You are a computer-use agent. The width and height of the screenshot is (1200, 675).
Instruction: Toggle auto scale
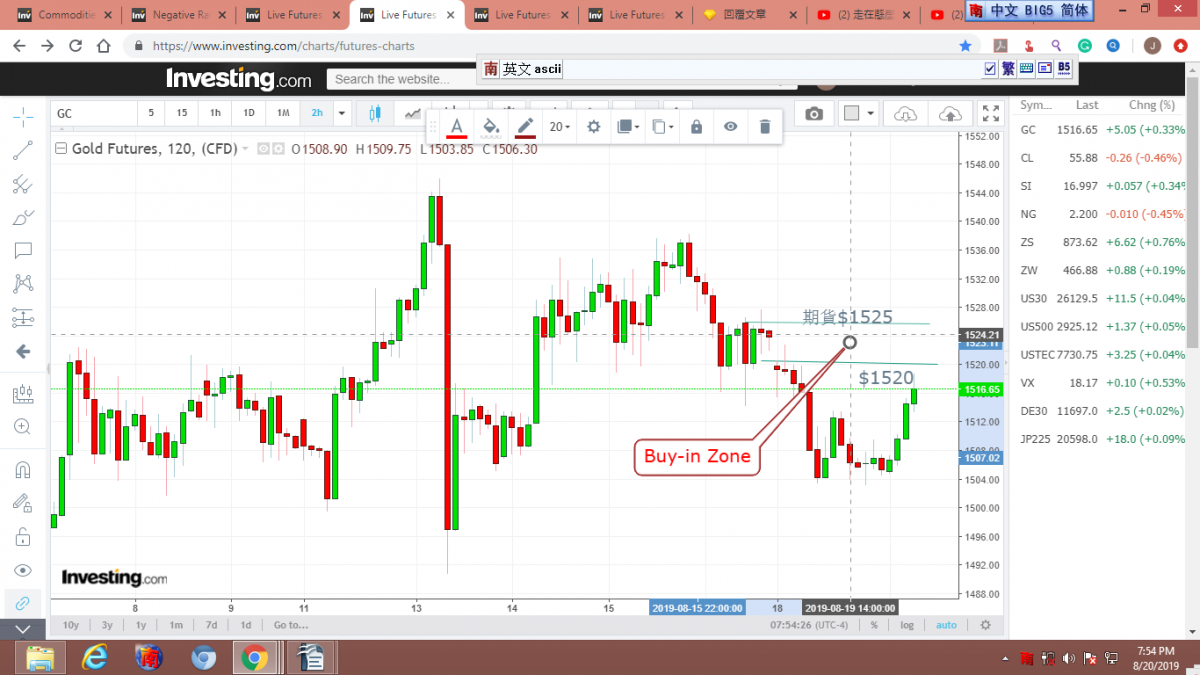(946, 625)
